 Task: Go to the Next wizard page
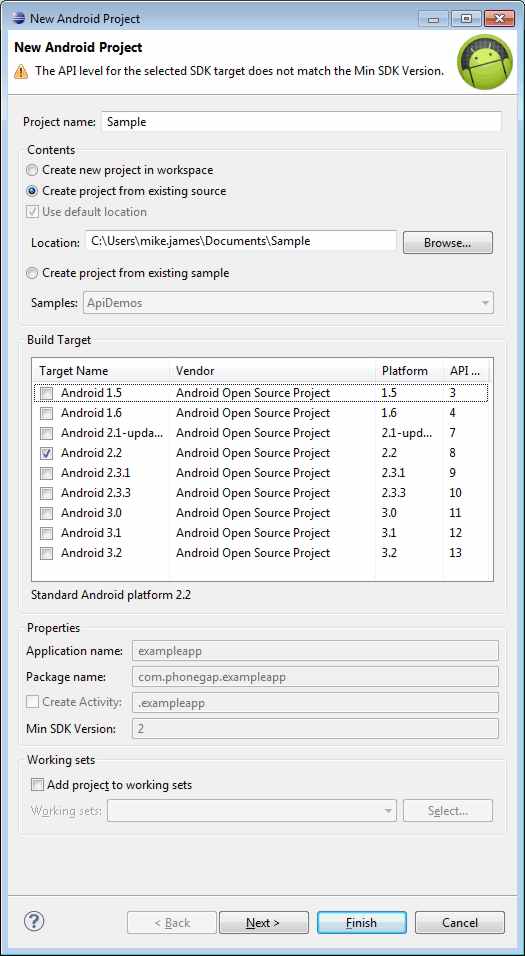tap(263, 922)
